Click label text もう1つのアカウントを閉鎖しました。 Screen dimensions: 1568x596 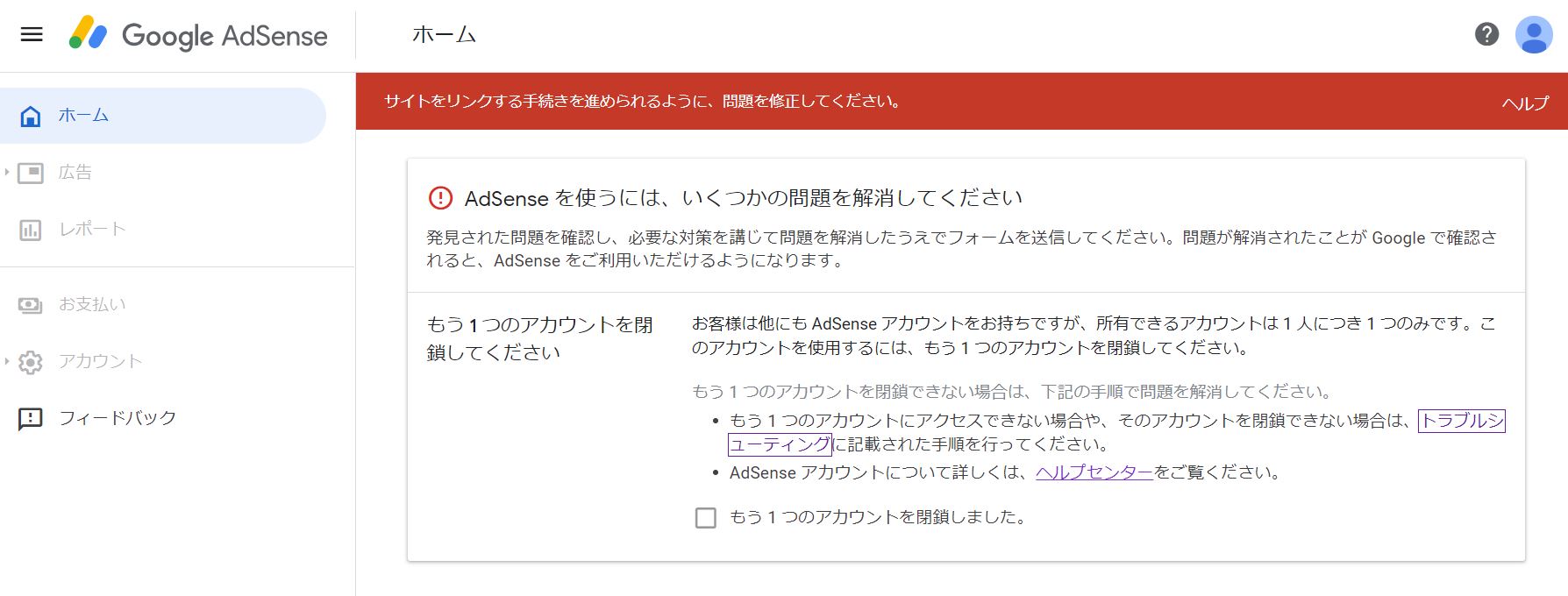tap(878, 517)
